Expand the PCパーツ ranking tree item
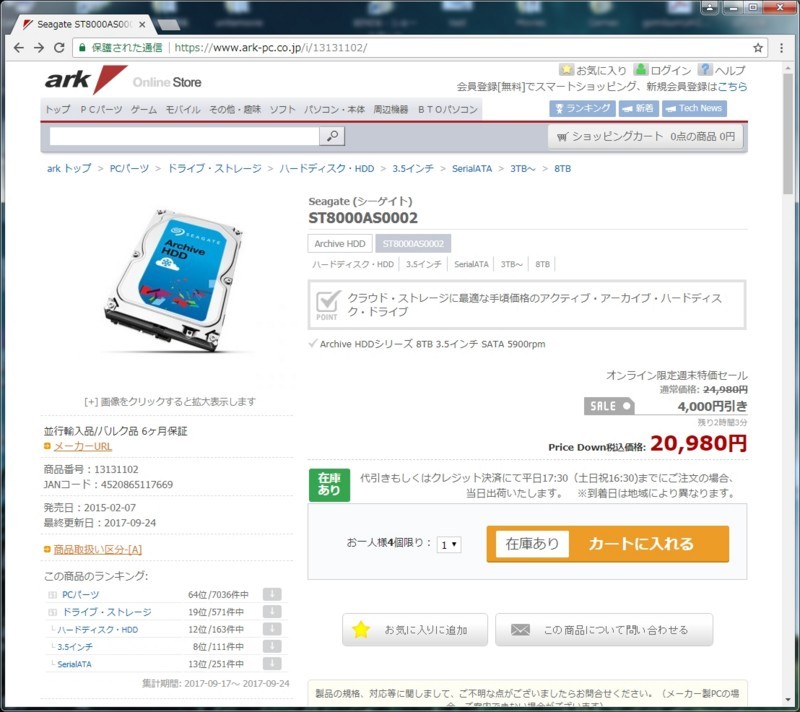 coord(52,595)
